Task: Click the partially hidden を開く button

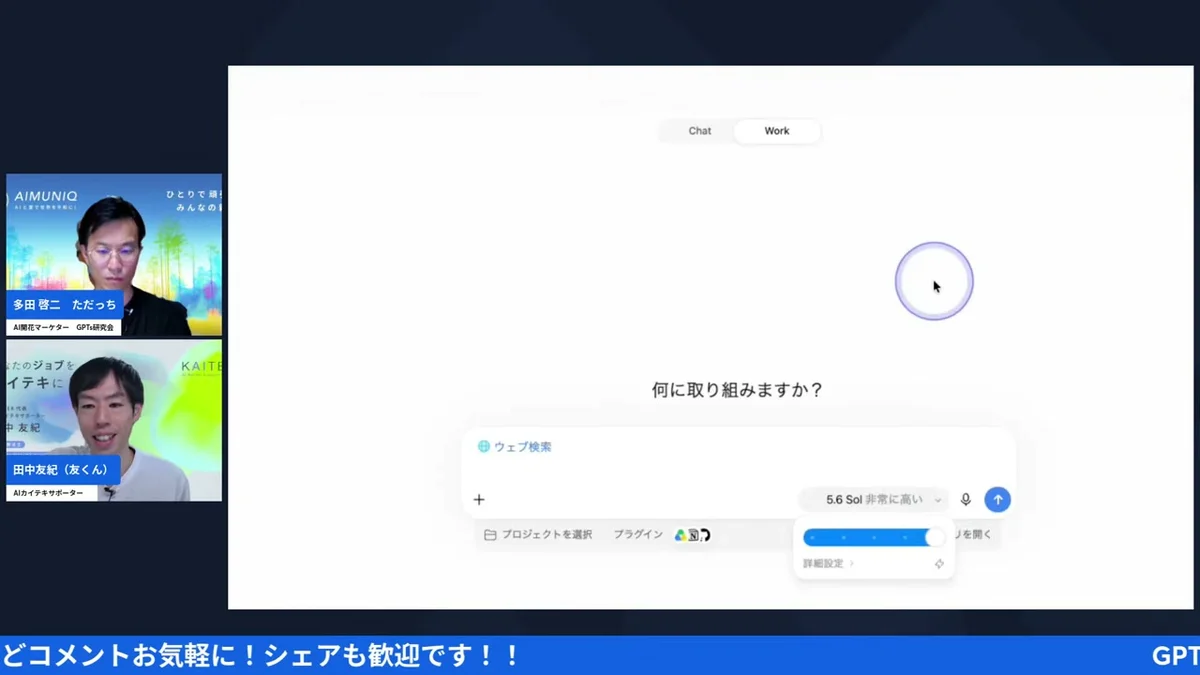Action: point(974,535)
